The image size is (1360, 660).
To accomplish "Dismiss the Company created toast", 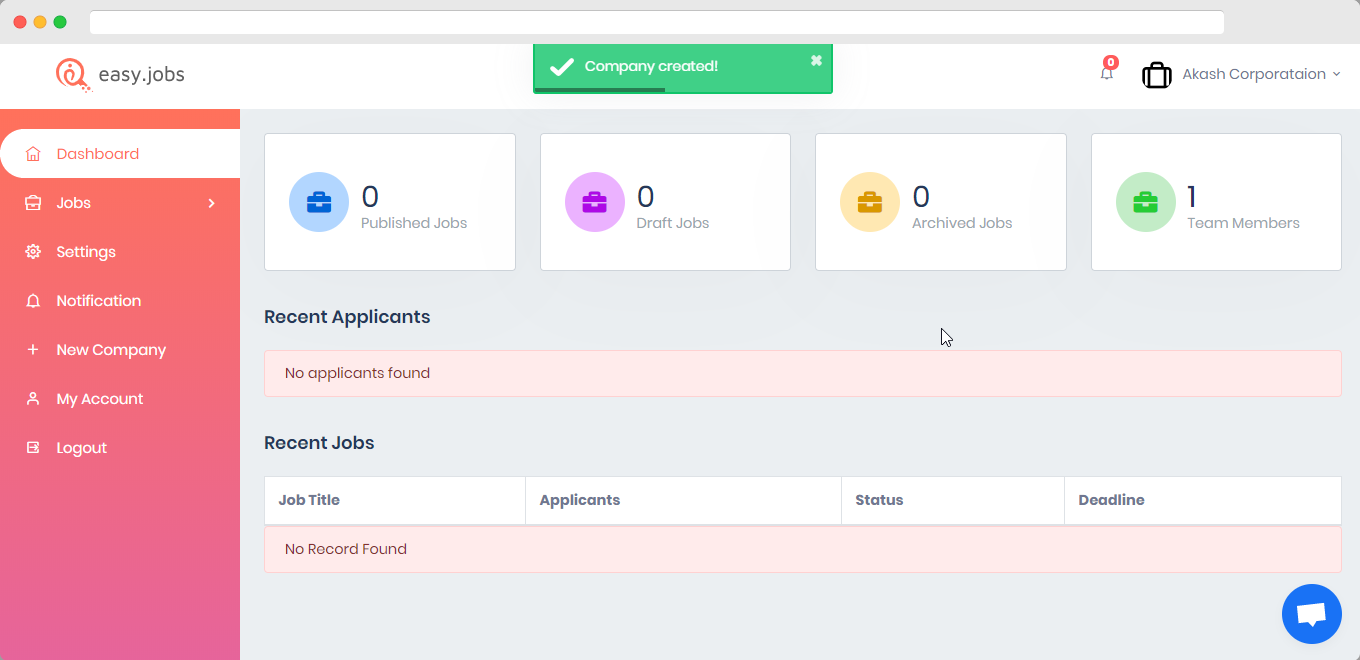I will tap(816, 60).
